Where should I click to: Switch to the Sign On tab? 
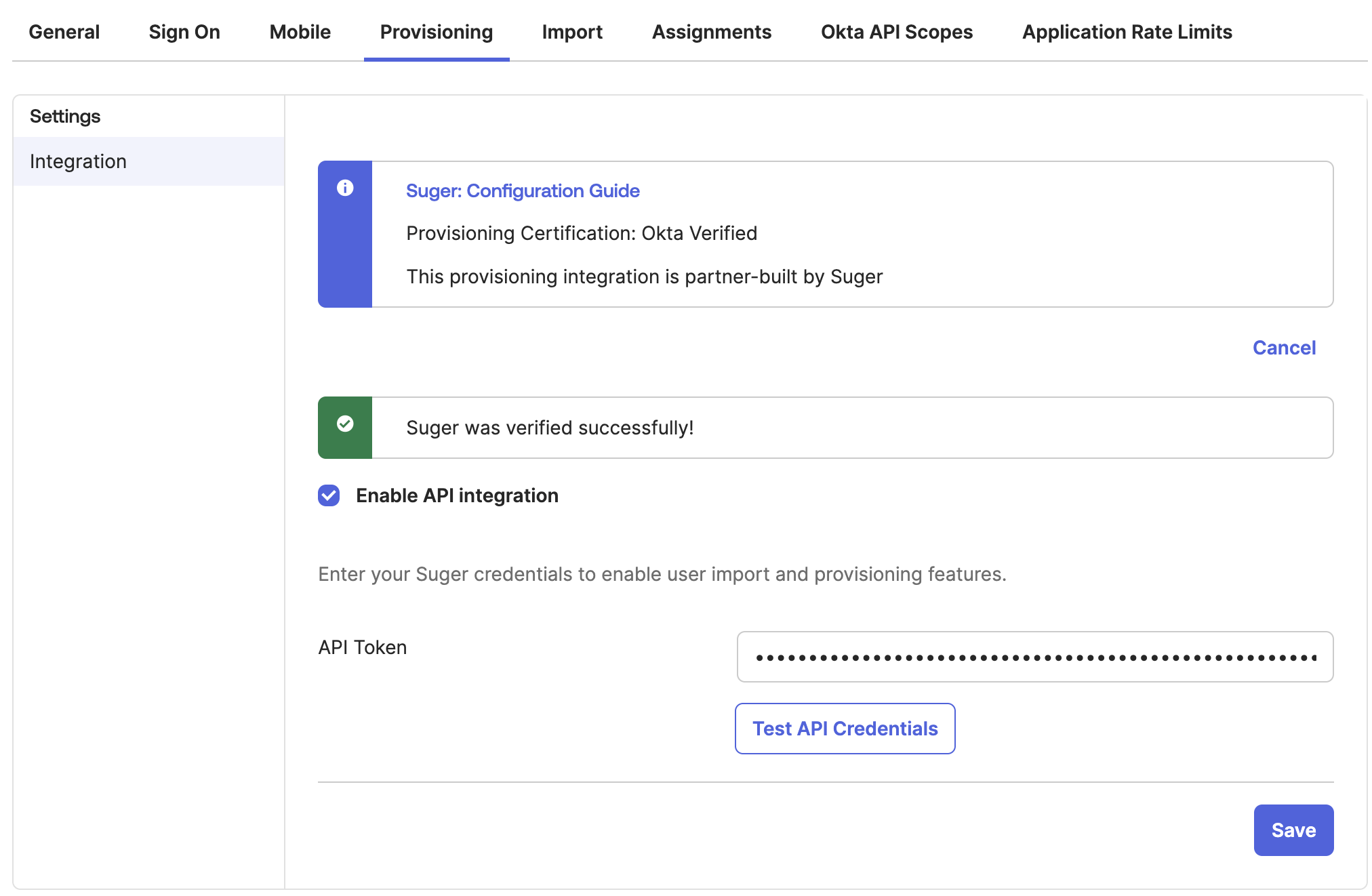(x=184, y=32)
